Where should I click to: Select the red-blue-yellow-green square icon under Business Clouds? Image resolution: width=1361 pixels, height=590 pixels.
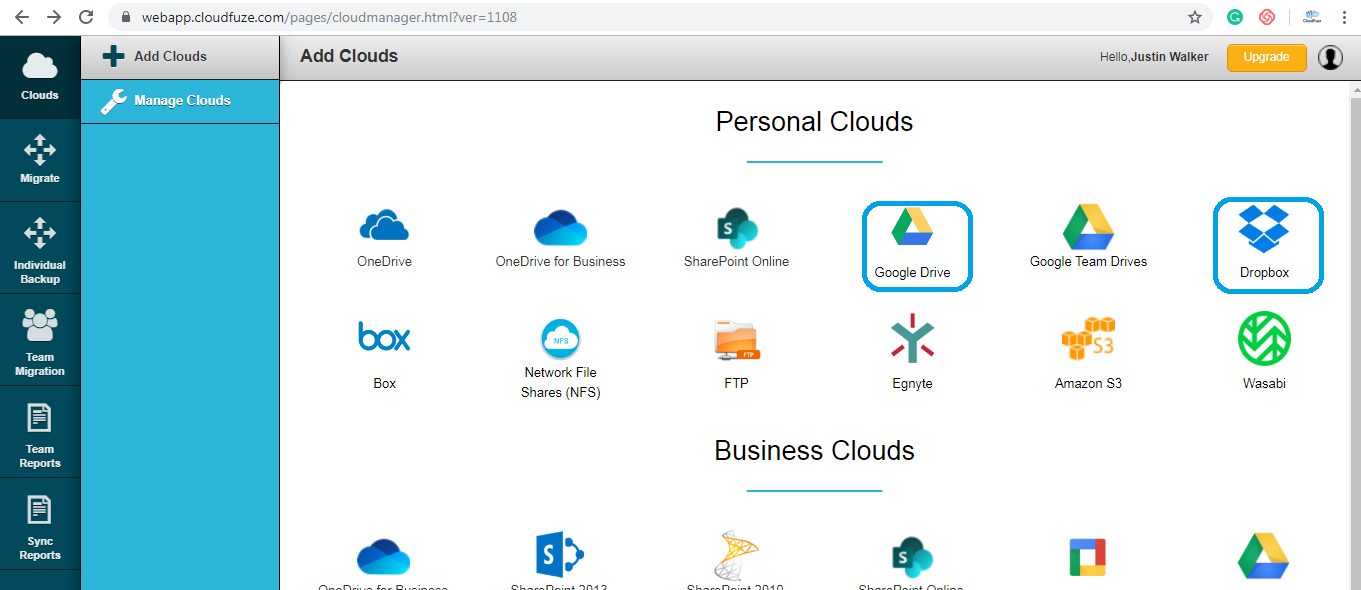point(1087,558)
